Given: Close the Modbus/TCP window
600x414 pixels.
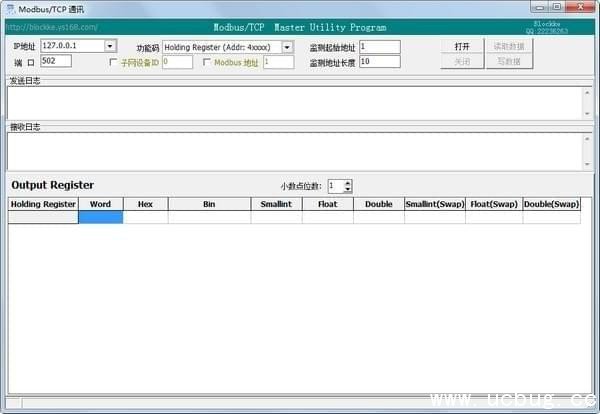Looking at the screenshot, I should 580,7.
